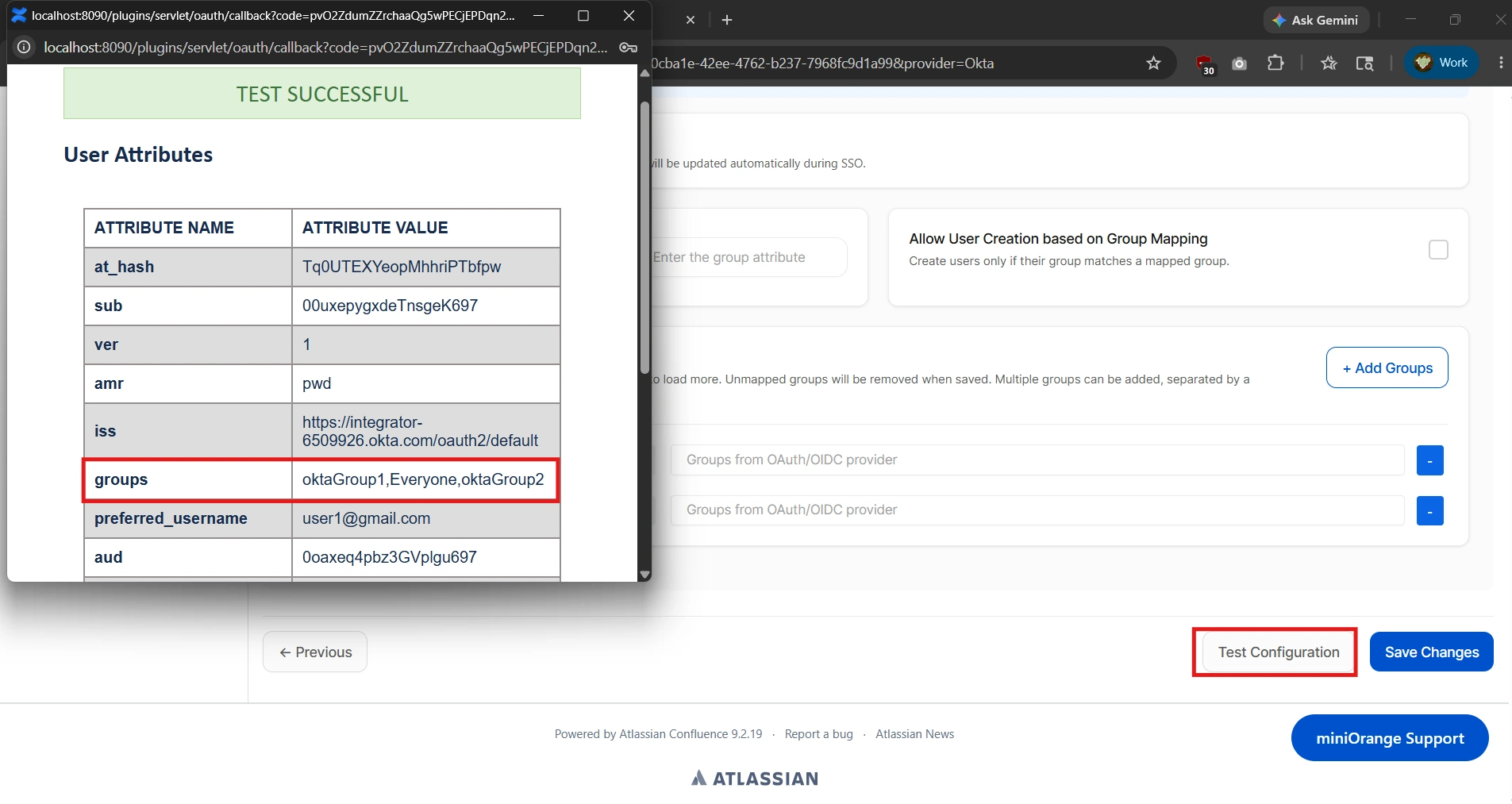Enable Allow User Creation based on Group Mapping
1512x804 pixels.
point(1438,250)
